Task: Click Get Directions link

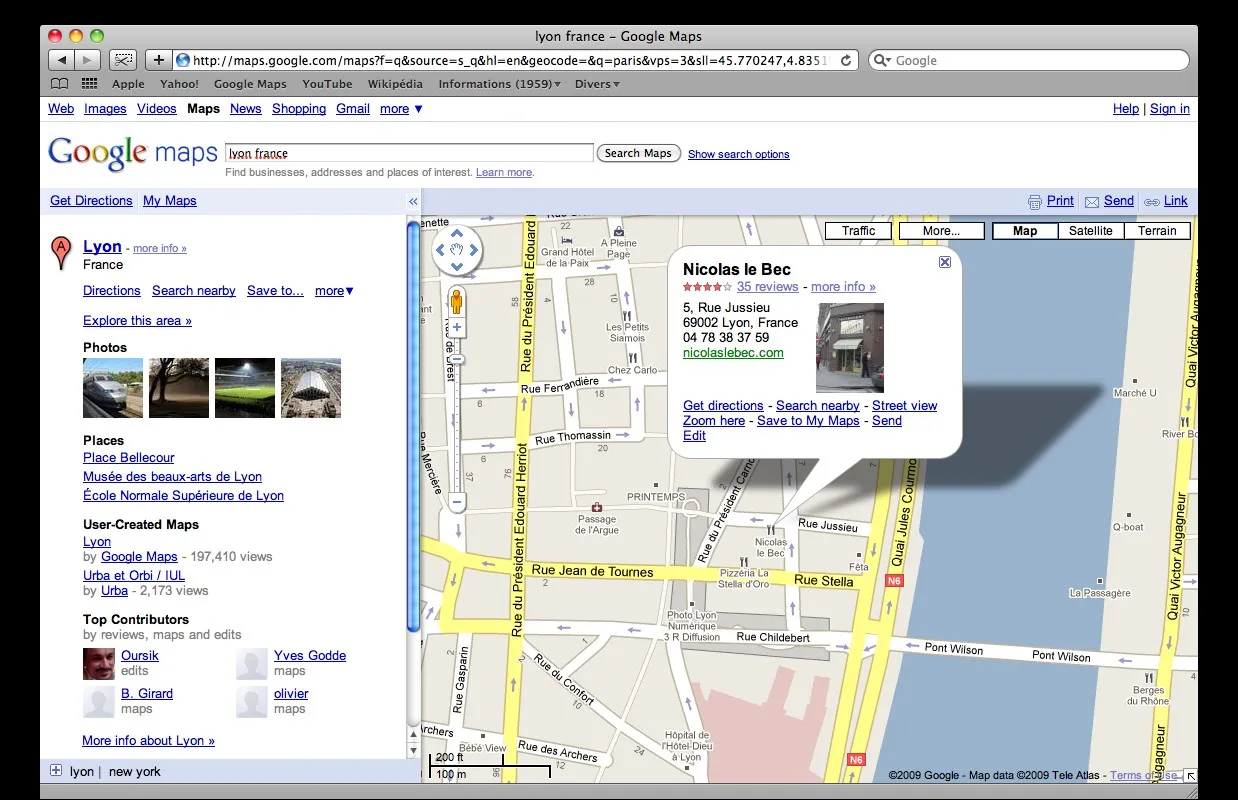Action: [x=91, y=201]
